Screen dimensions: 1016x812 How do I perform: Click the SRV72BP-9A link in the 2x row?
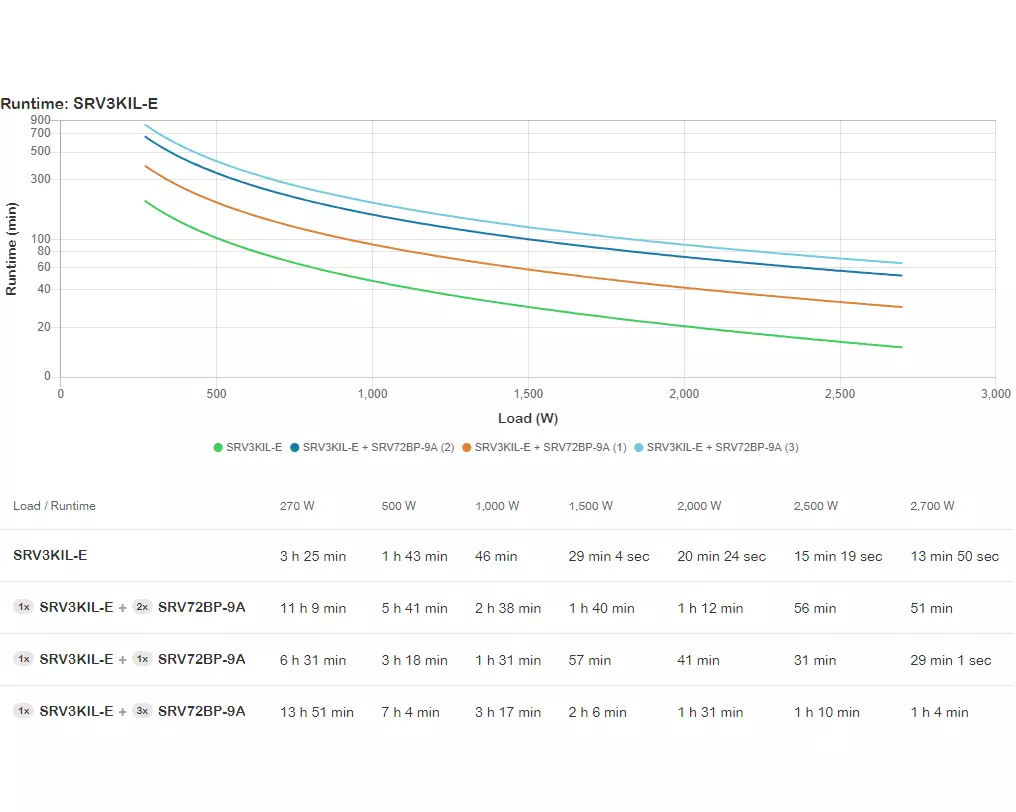pos(201,607)
